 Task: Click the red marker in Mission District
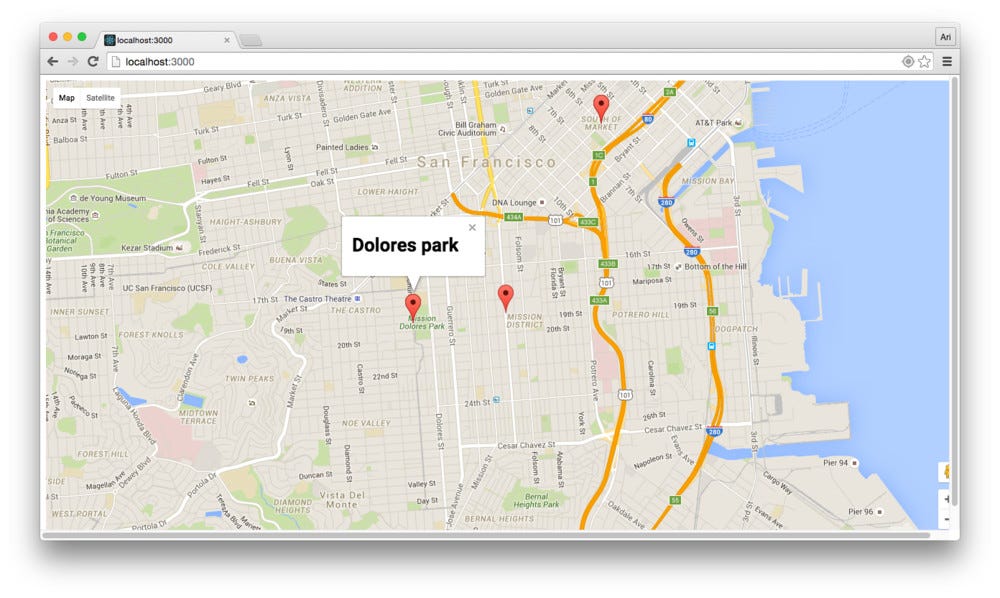click(505, 298)
